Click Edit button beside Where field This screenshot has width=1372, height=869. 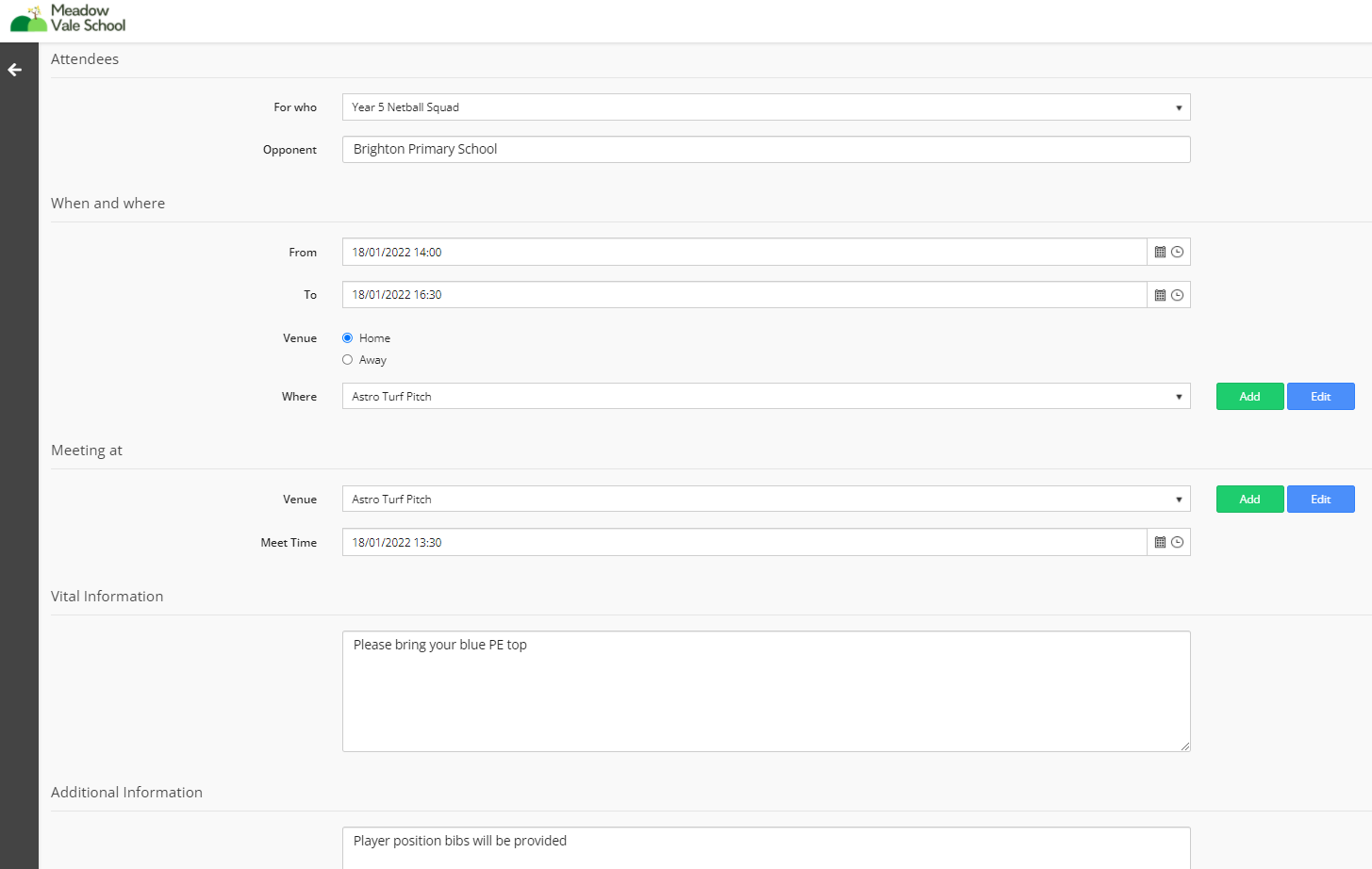[x=1320, y=397]
